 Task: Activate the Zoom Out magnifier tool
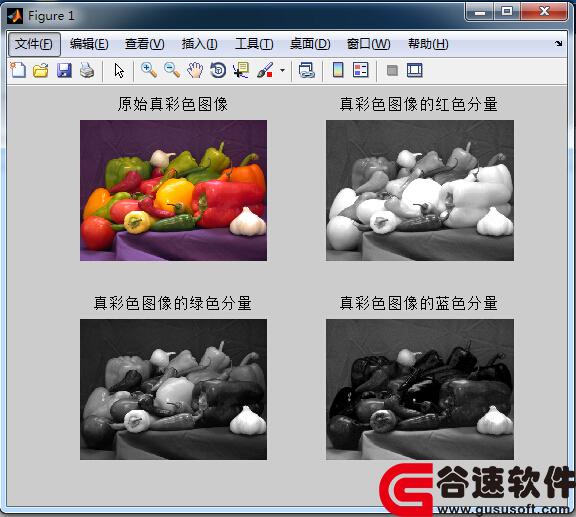[172, 70]
